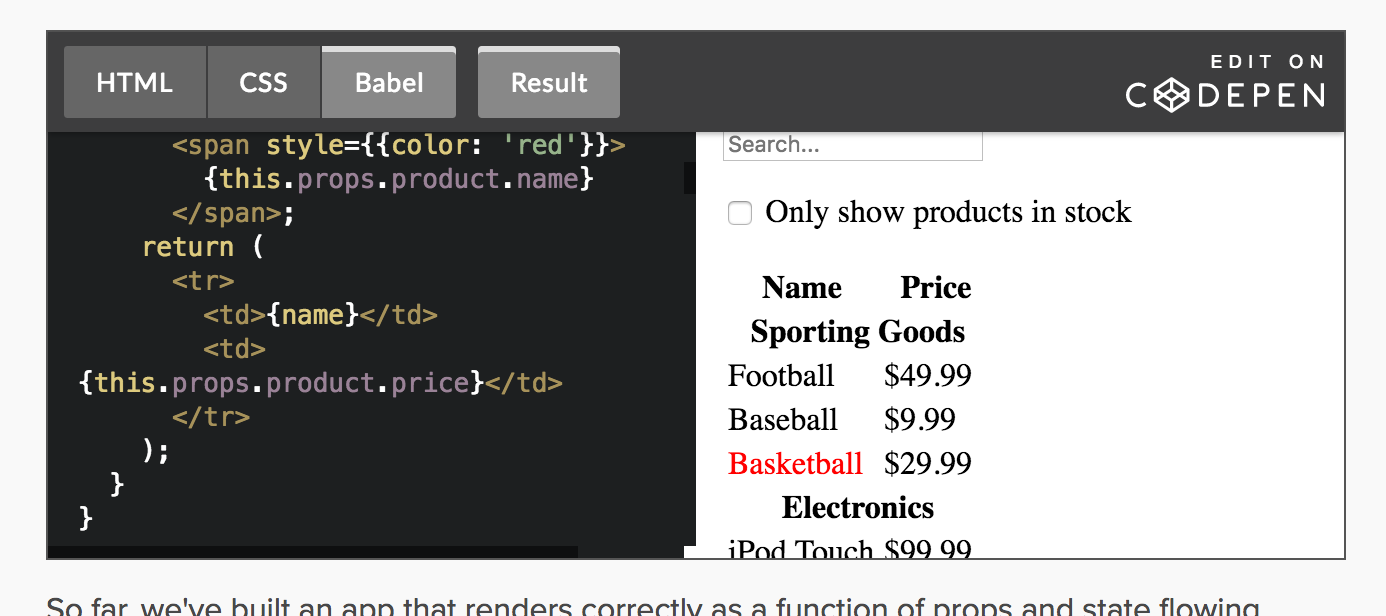Click the red Basketball product name
The image size is (1386, 616).
click(795, 464)
